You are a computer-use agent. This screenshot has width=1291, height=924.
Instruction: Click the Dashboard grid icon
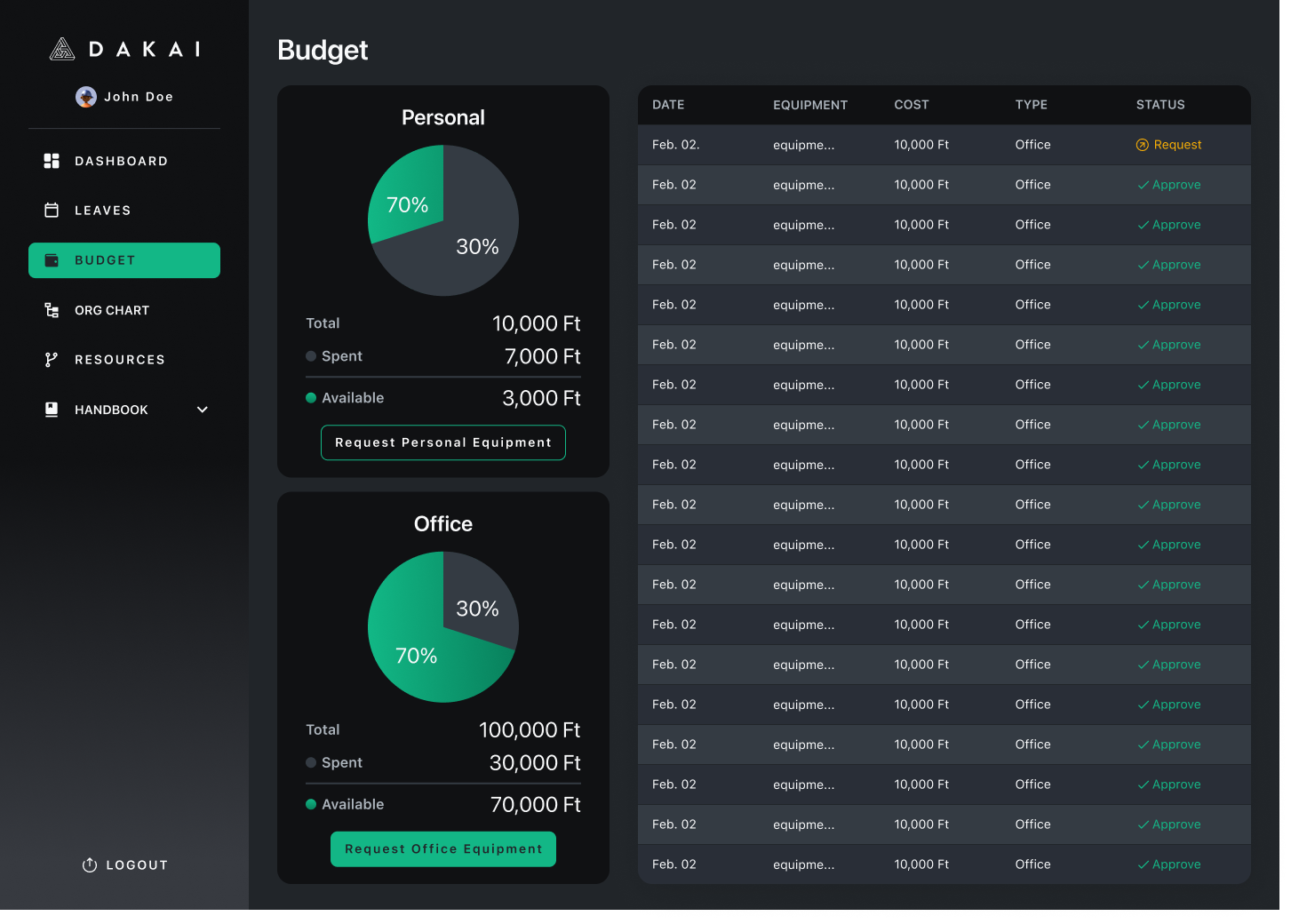52,161
